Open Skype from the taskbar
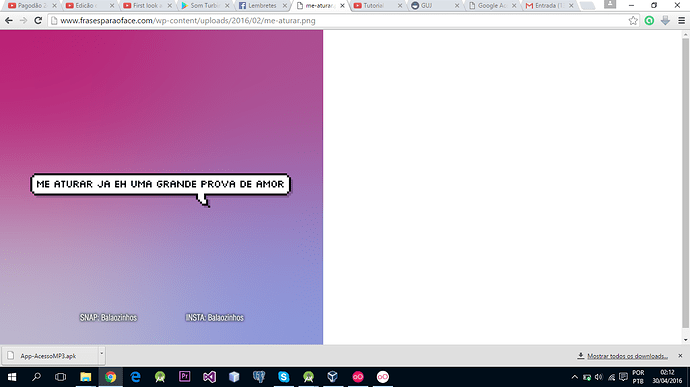This screenshot has height=387, width=690. [283, 377]
